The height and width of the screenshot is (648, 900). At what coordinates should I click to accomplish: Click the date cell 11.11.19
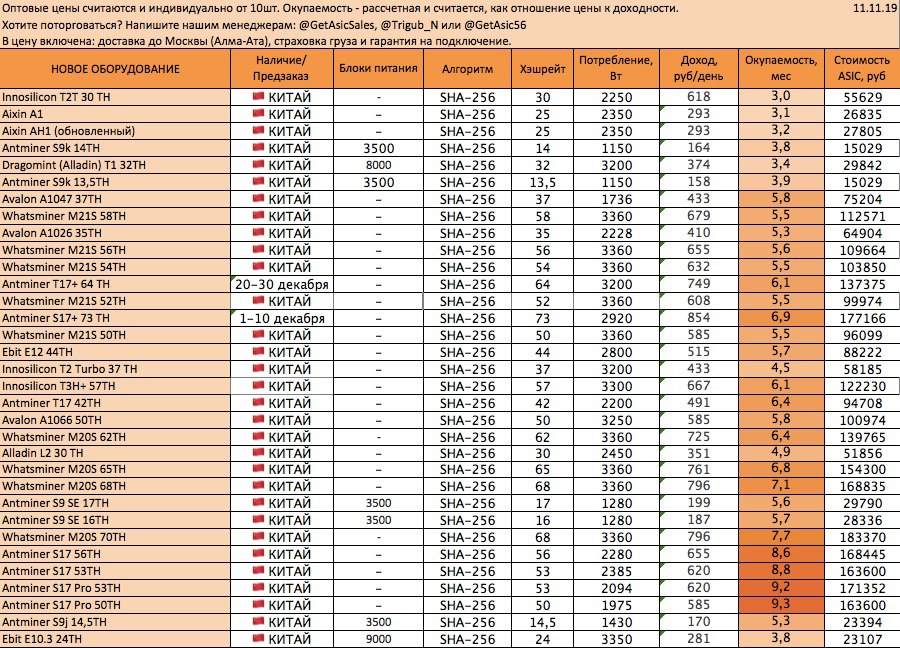click(875, 9)
